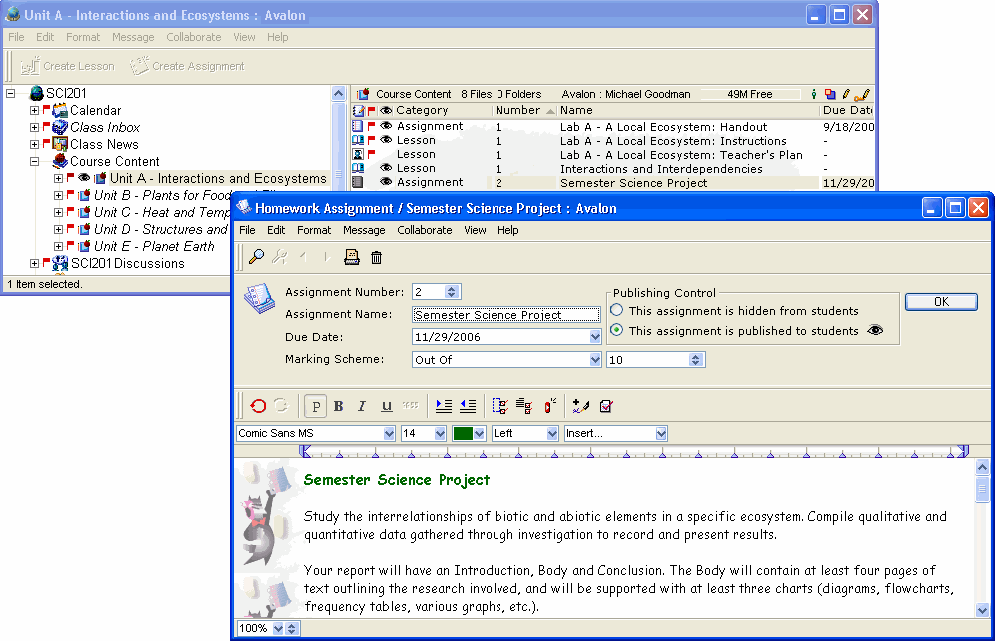Click the Underline icon

point(383,406)
